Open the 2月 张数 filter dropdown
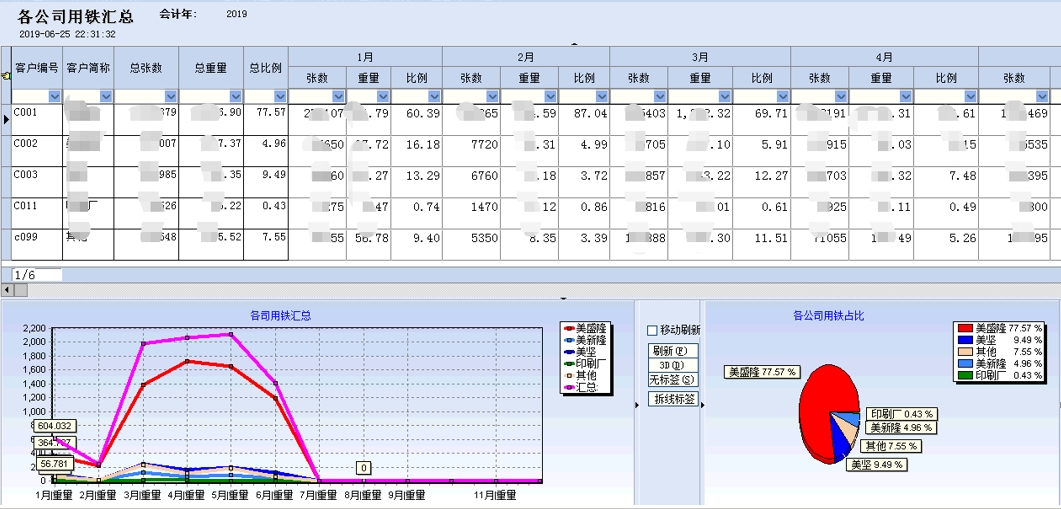 (x=493, y=97)
